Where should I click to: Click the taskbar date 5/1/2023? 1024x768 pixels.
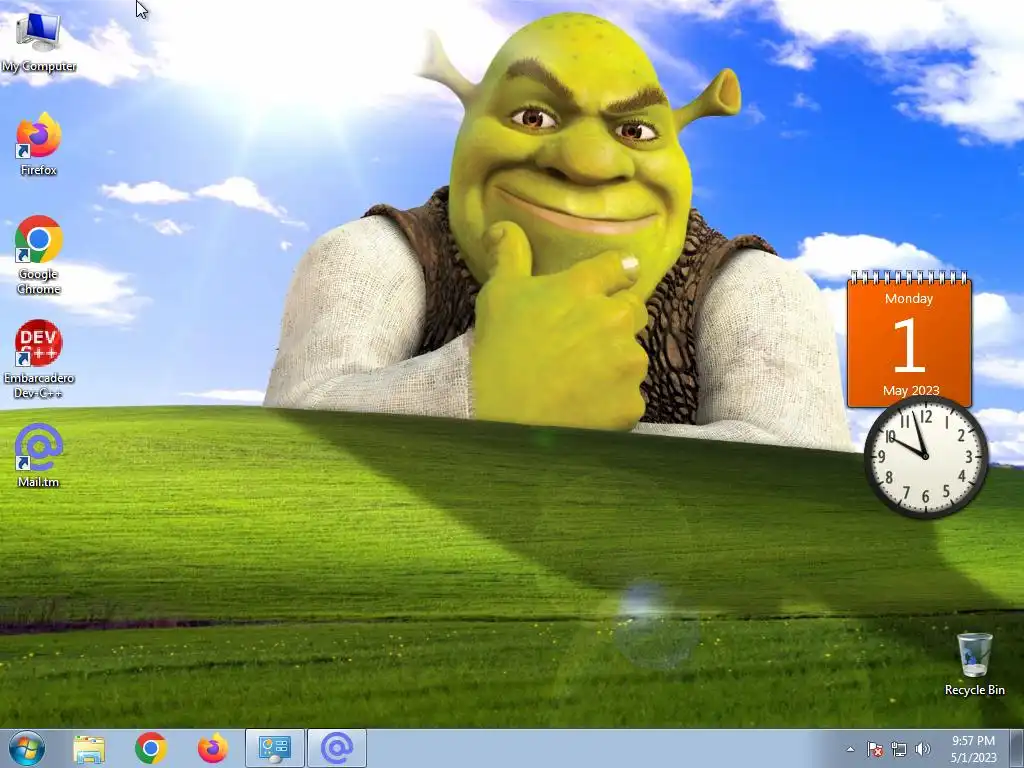(x=974, y=758)
